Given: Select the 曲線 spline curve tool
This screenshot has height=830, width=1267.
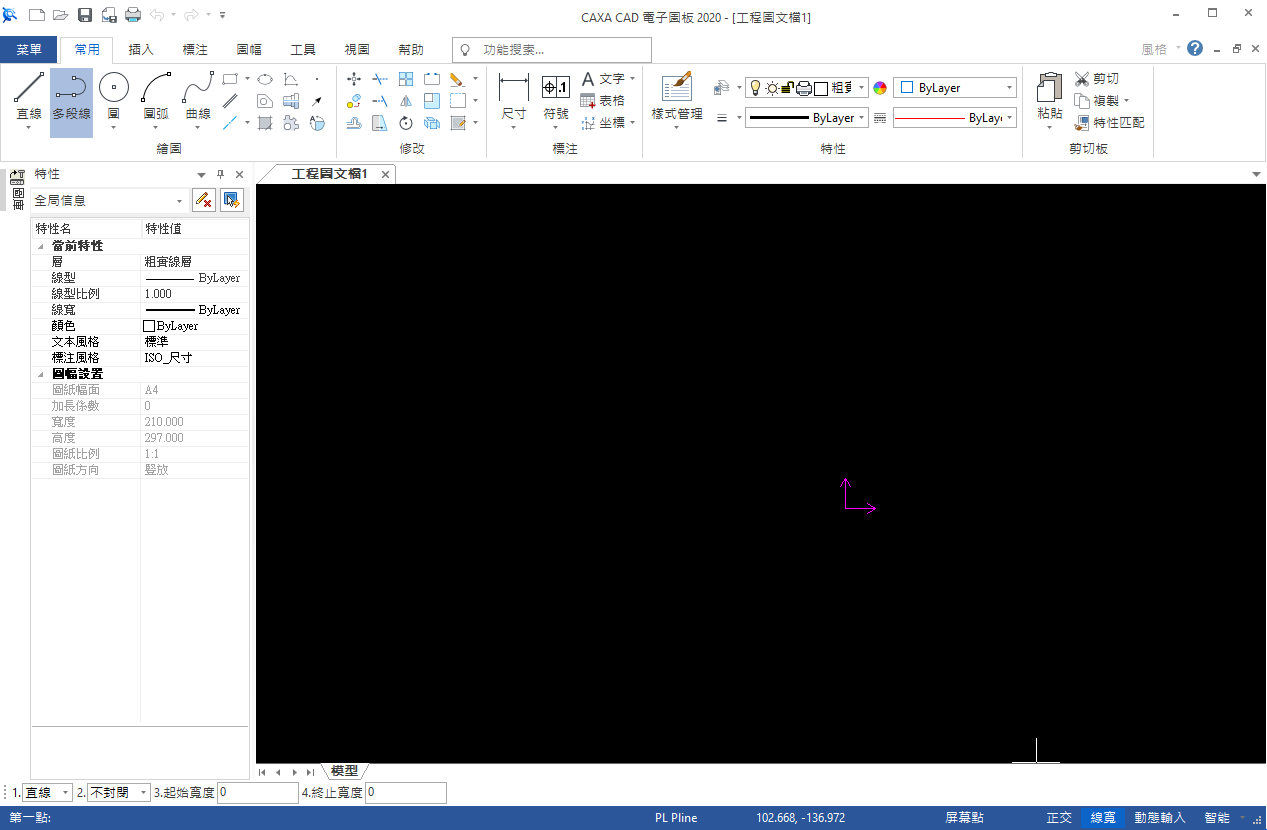Looking at the screenshot, I should coord(198,101).
